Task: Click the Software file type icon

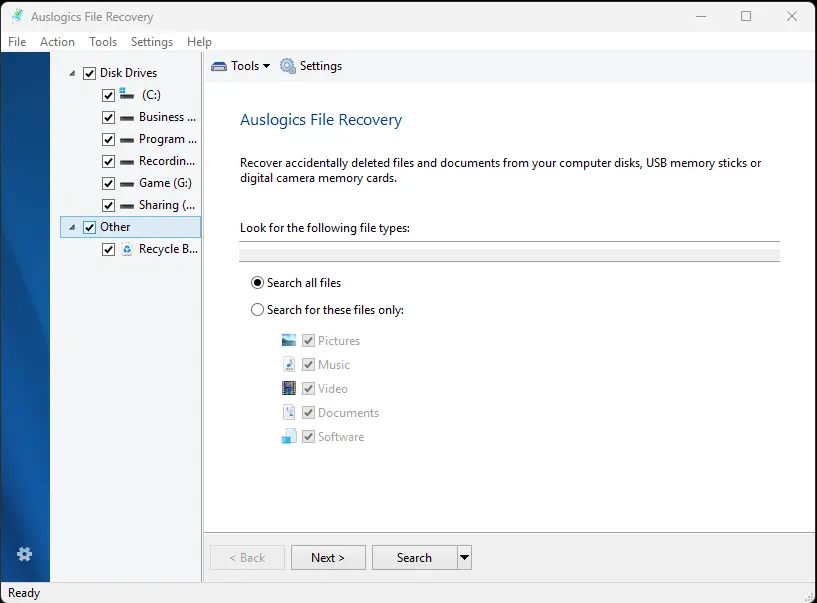Action: click(x=289, y=436)
